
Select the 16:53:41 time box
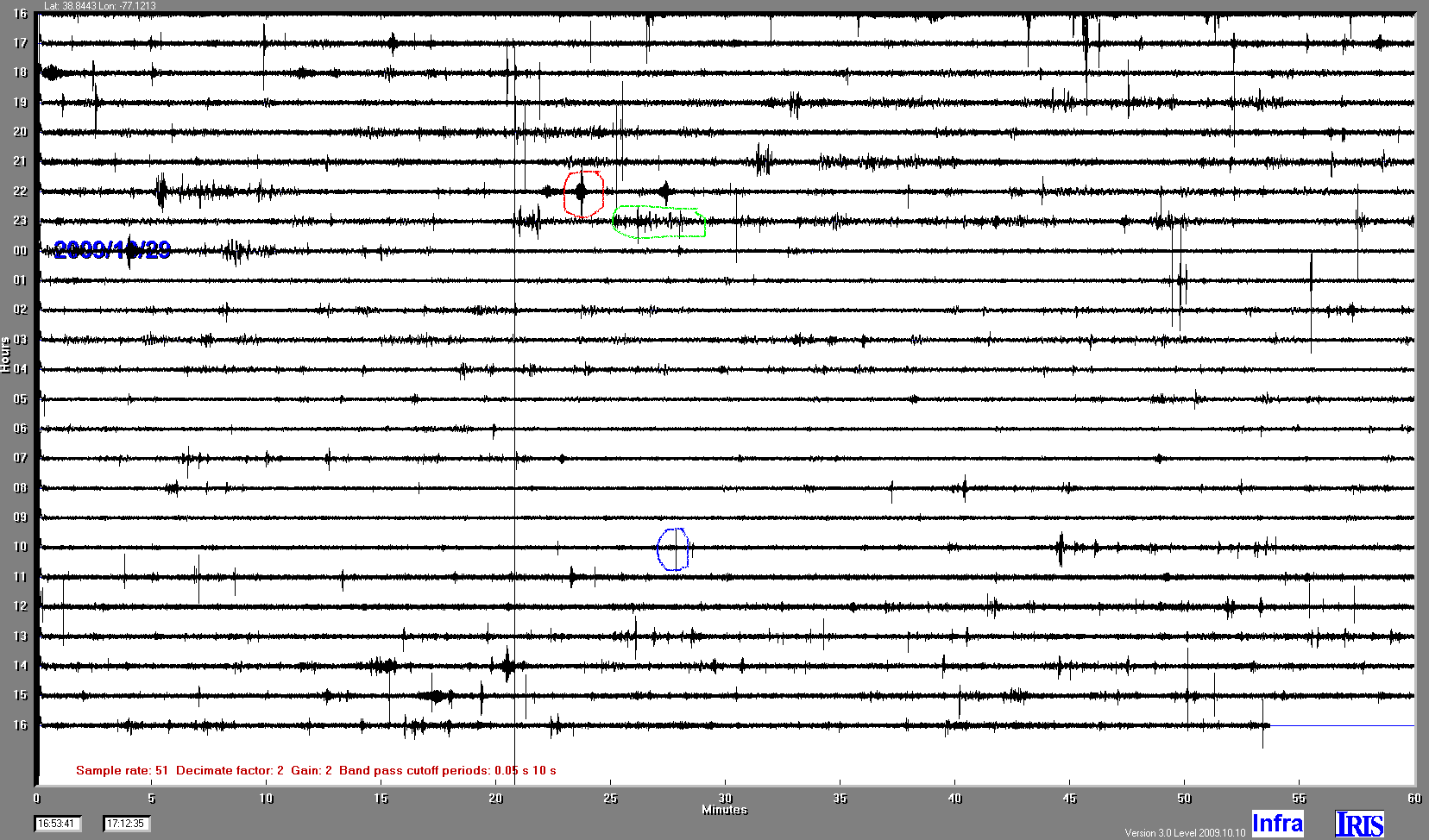[x=58, y=824]
